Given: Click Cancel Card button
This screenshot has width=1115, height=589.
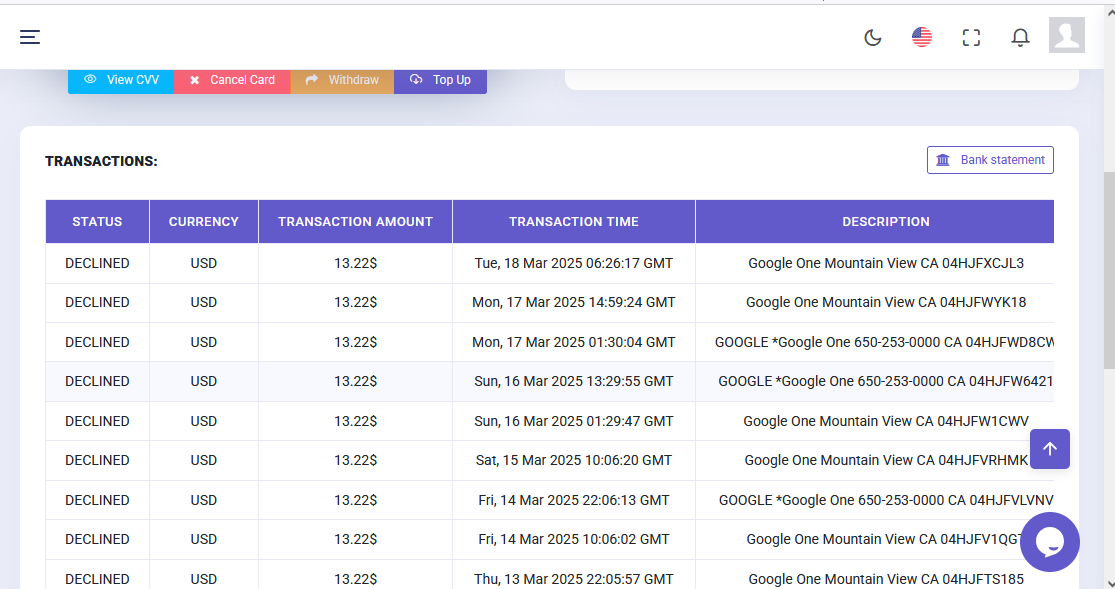Looking at the screenshot, I should coord(233,80).
